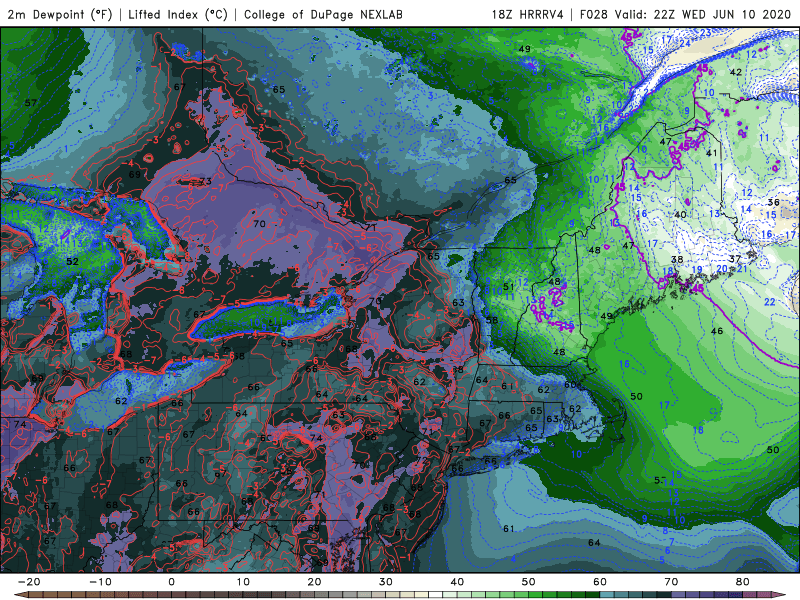The height and width of the screenshot is (600, 800).
Task: Click the black 40 dewpoint value on the map
Action: pyautogui.click(x=680, y=215)
